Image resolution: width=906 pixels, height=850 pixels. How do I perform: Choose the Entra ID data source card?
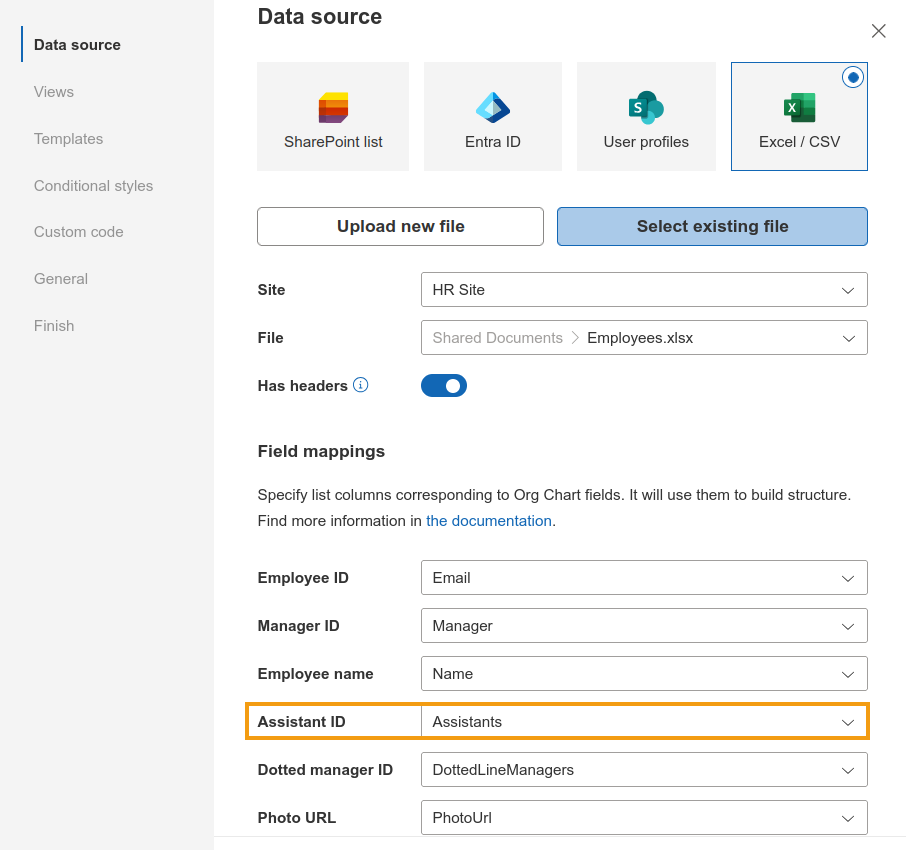coord(493,116)
